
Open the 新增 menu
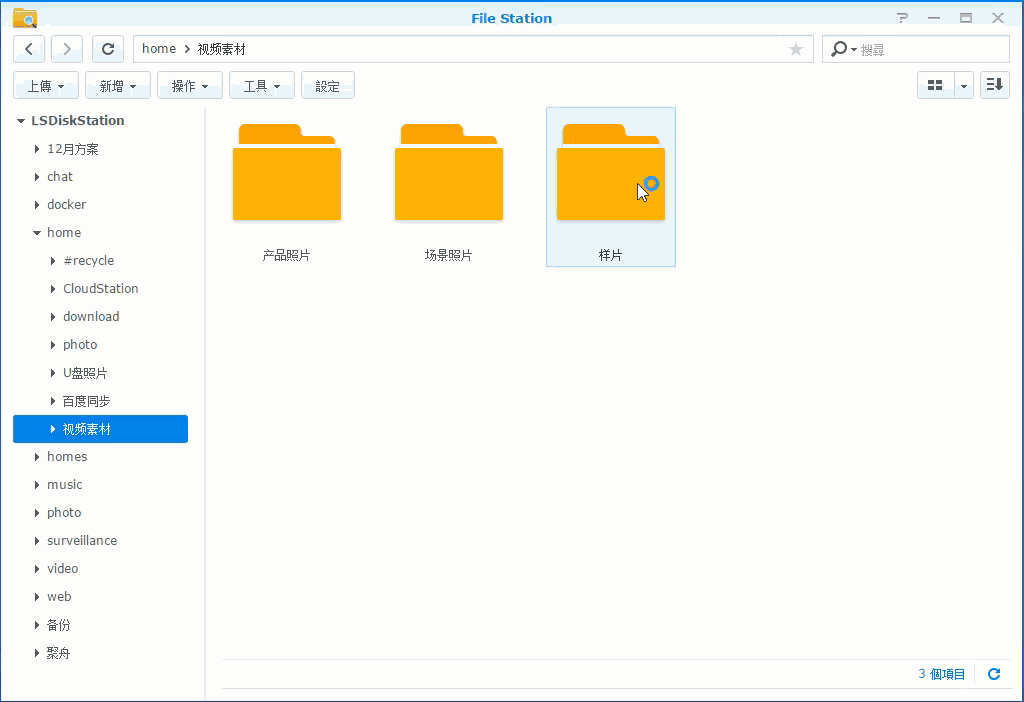(x=117, y=85)
